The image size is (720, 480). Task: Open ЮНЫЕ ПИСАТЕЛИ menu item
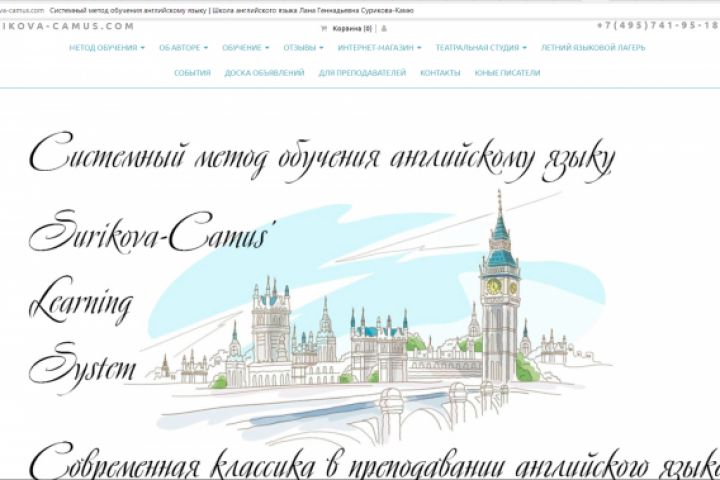tap(507, 73)
